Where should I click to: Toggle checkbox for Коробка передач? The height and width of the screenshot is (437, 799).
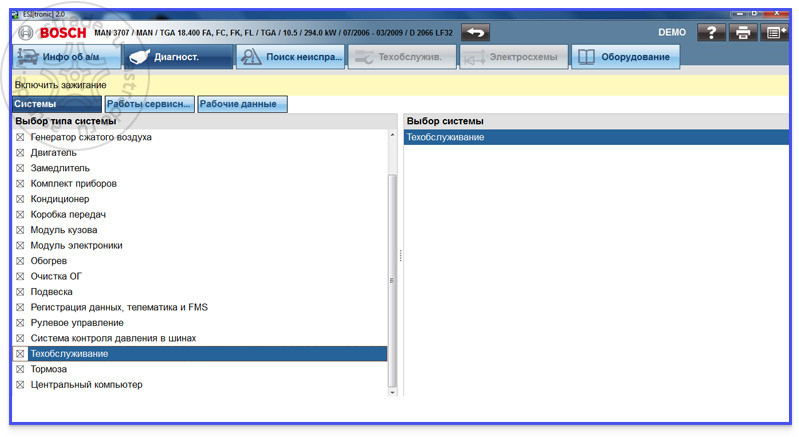[20, 214]
